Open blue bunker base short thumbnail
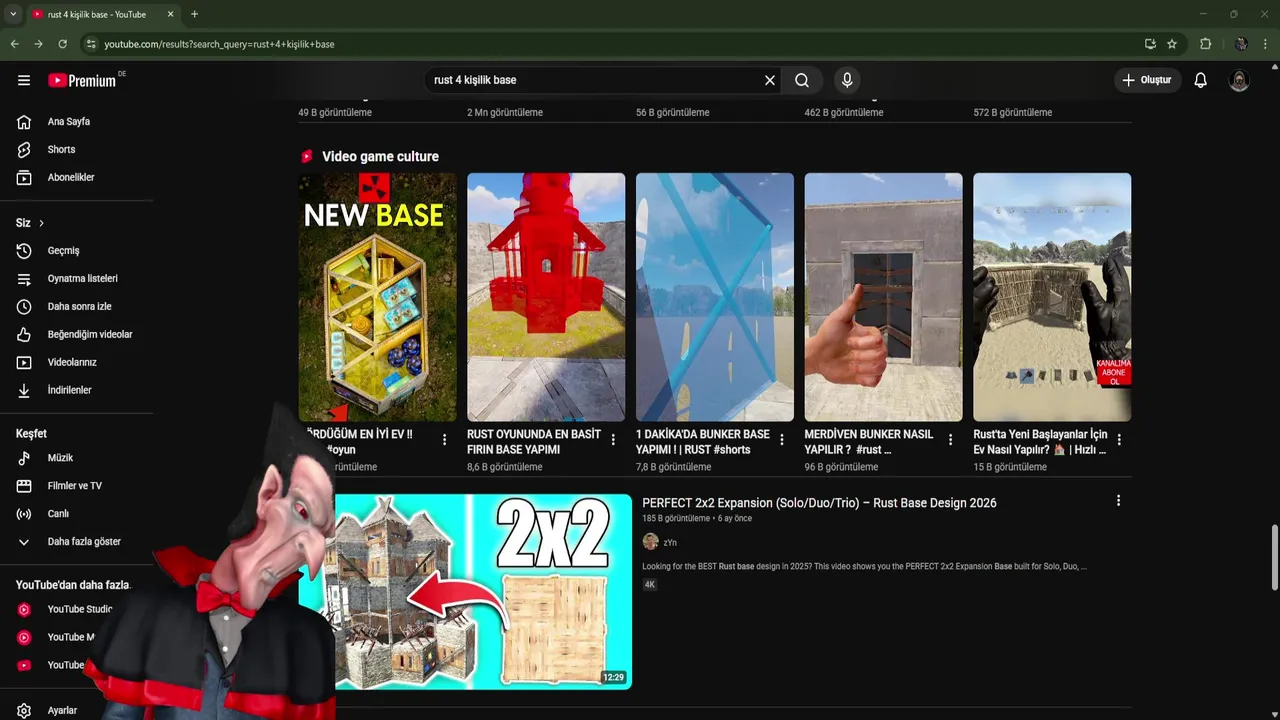The height and width of the screenshot is (720, 1280). pyautogui.click(x=715, y=297)
